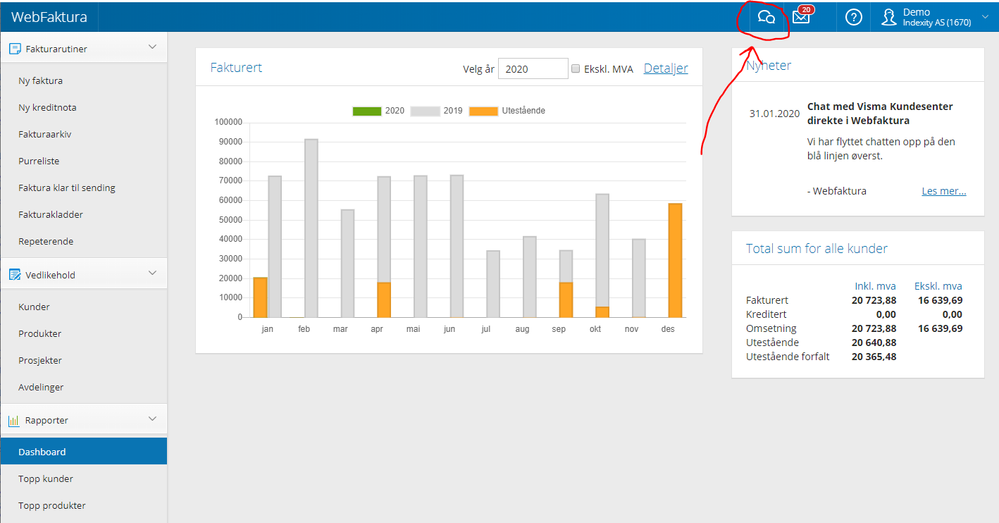
Task: Open Ny faktura
Action: point(40,81)
